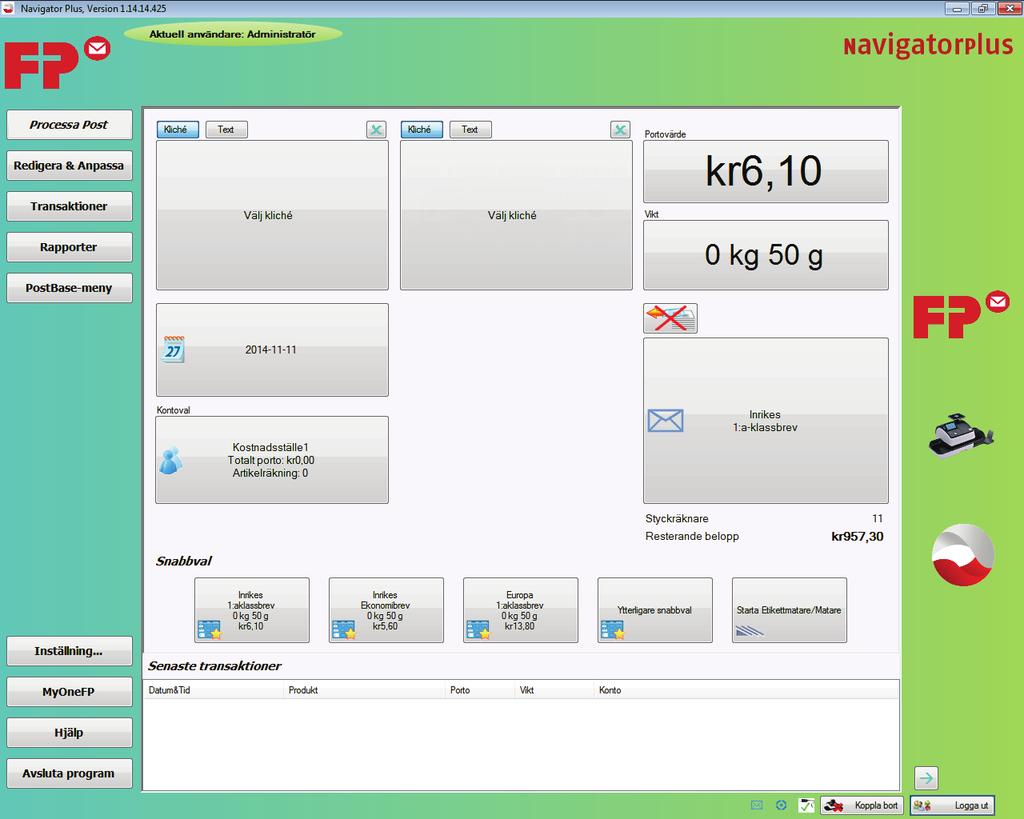Screen dimensions: 1024x819
Task: Open Hjälp help
Action: point(69,733)
